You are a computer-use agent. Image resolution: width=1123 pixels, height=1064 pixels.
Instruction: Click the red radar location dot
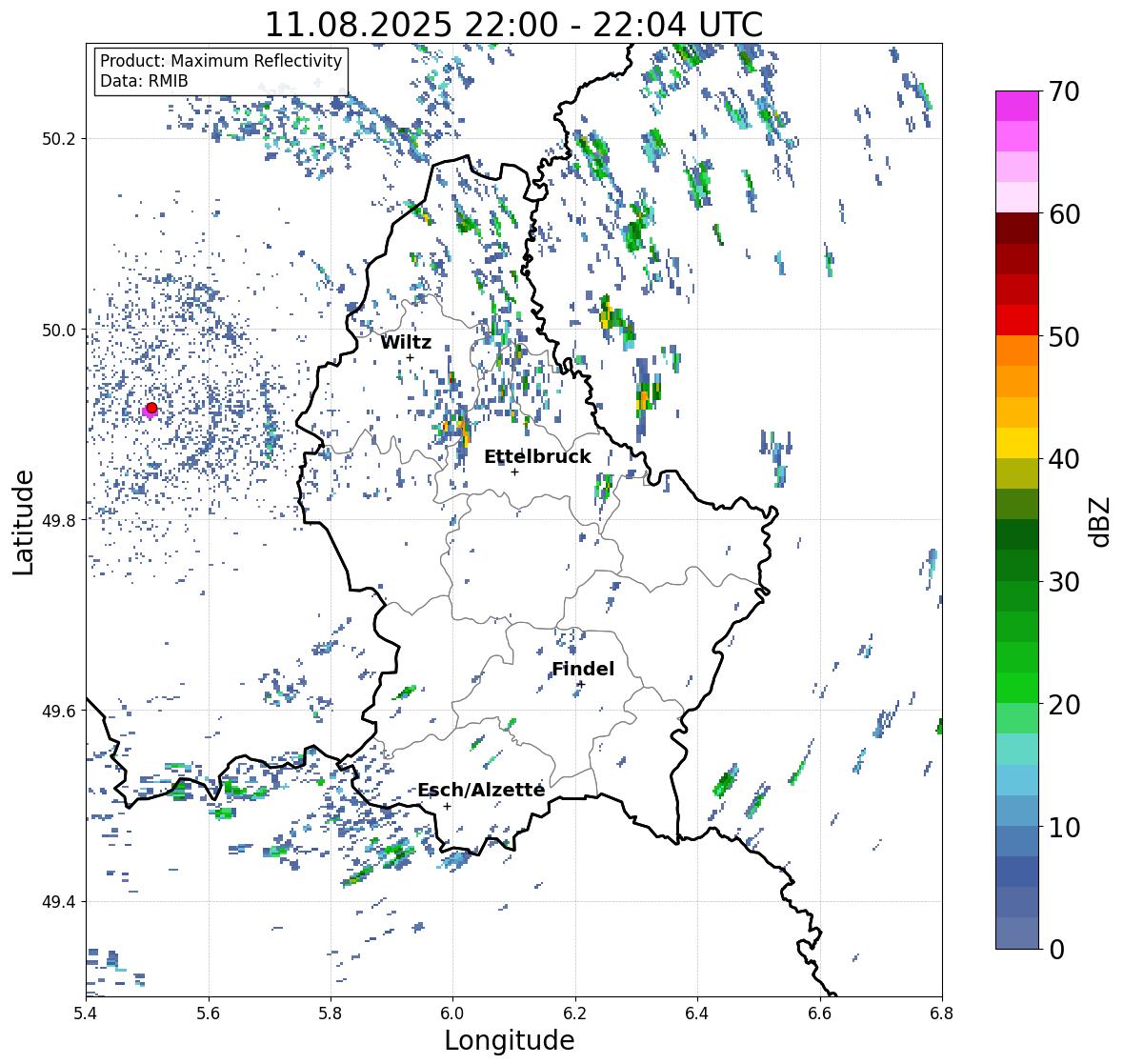pyautogui.click(x=151, y=408)
